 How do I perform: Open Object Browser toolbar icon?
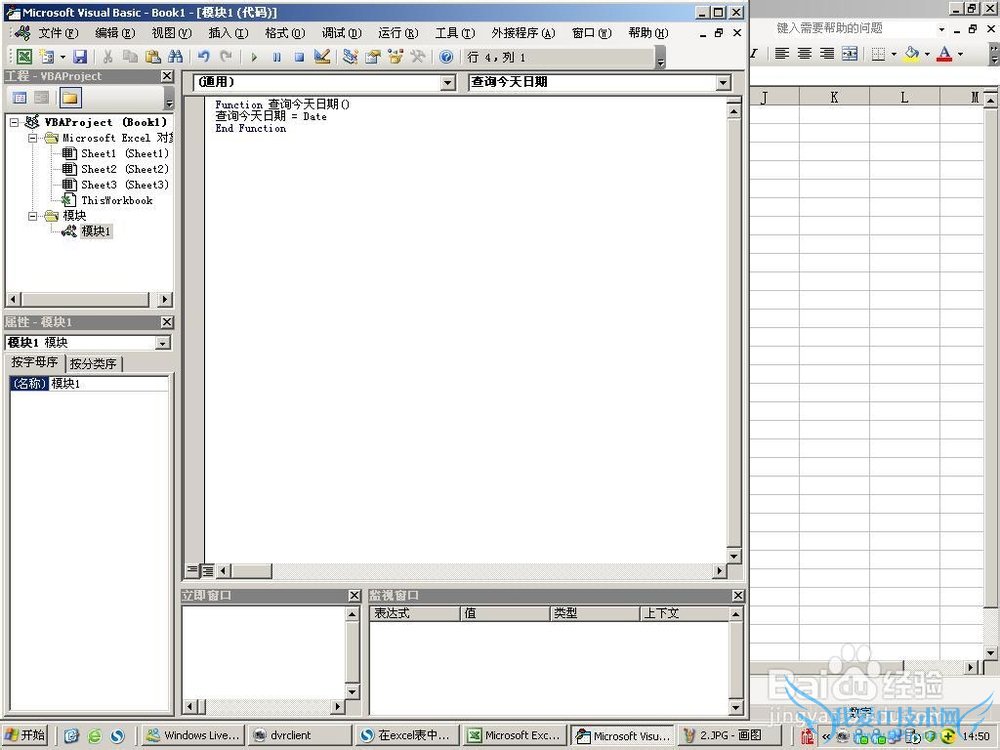(395, 57)
